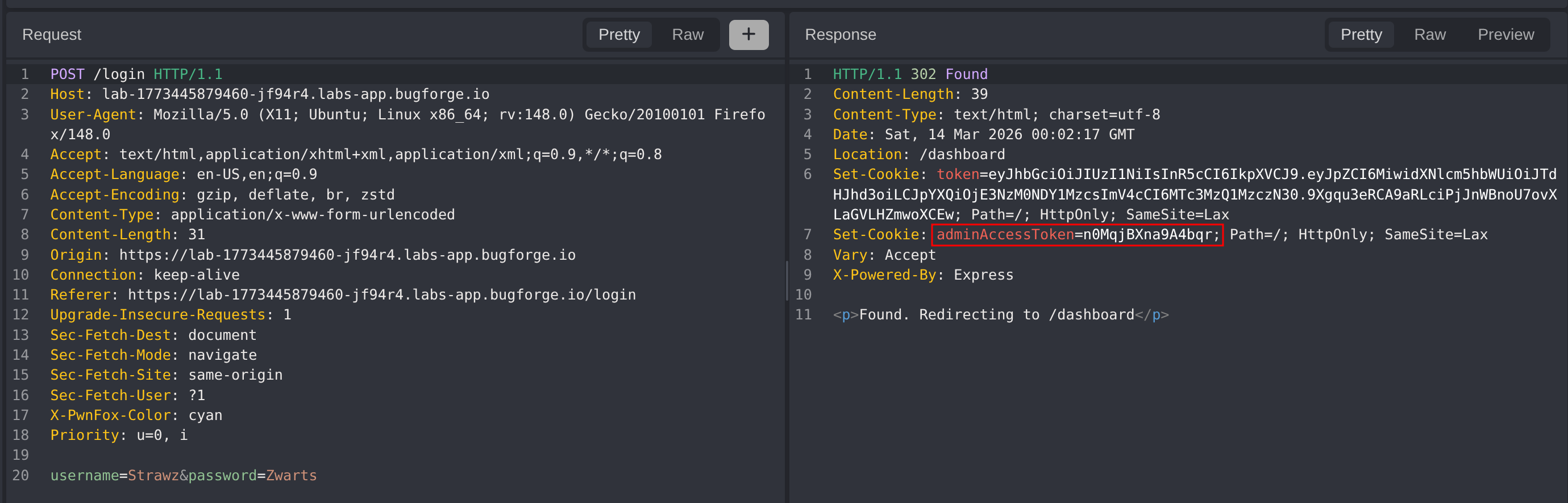Click the Referer header URL ending in /login
The width and height of the screenshot is (1568, 503).
coord(382,295)
